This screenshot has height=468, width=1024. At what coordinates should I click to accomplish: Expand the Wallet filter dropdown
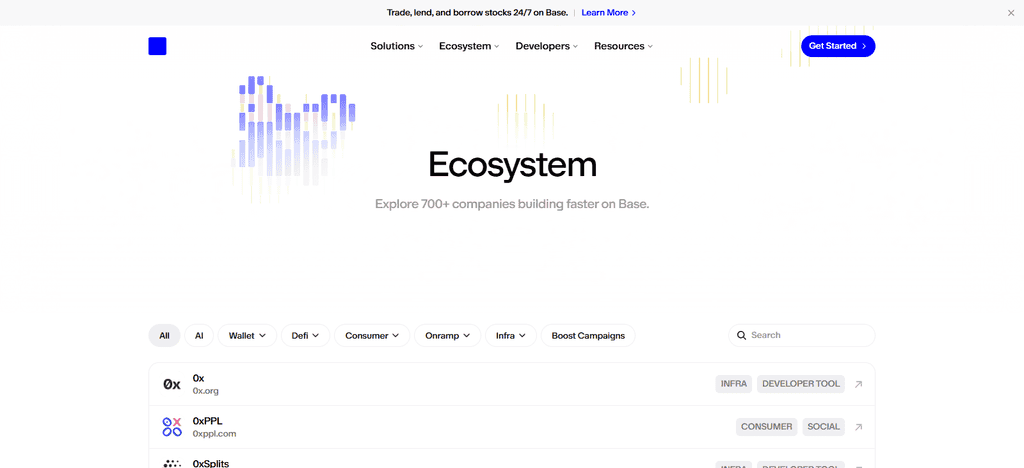coord(248,335)
